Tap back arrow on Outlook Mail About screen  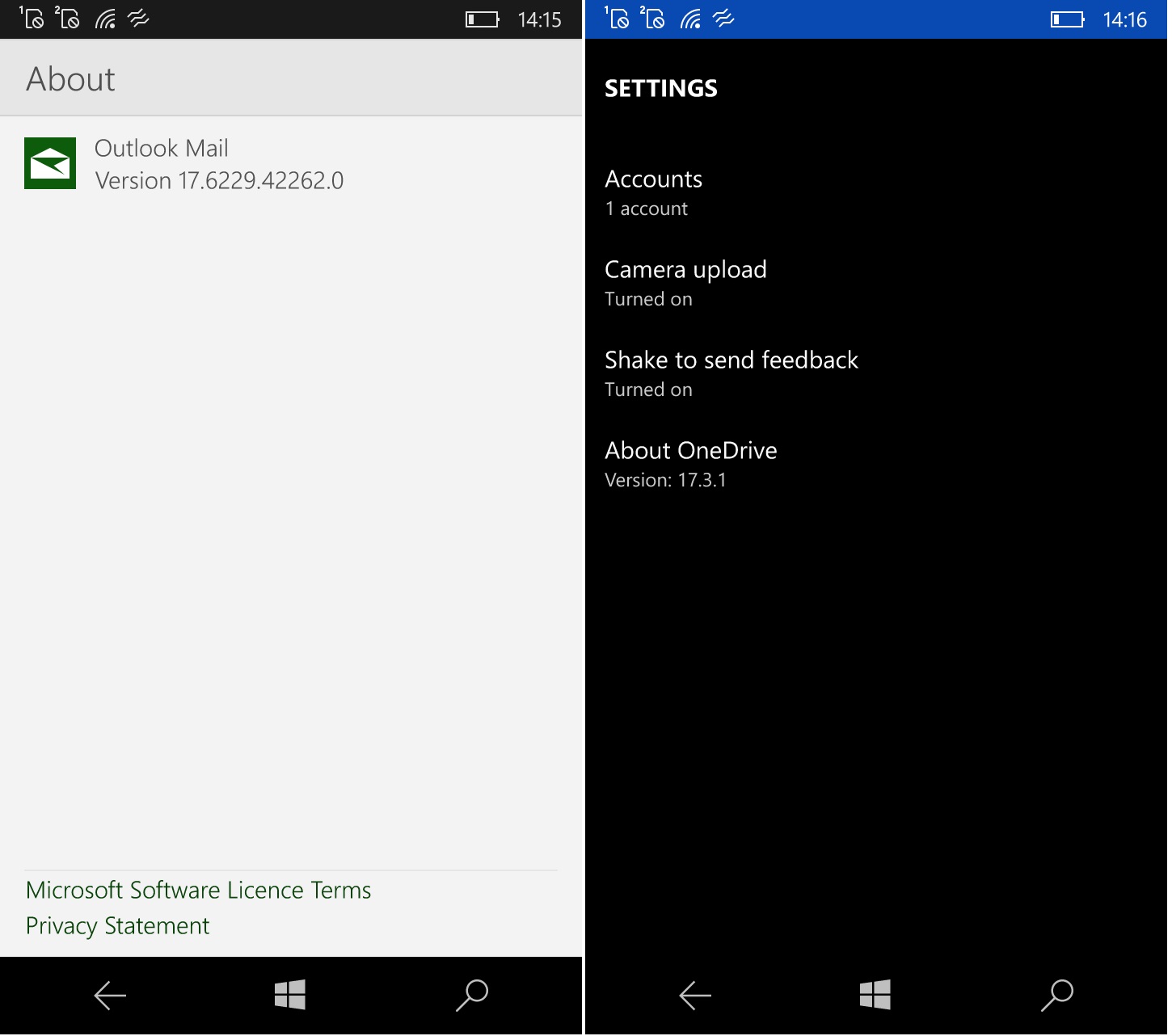point(110,996)
